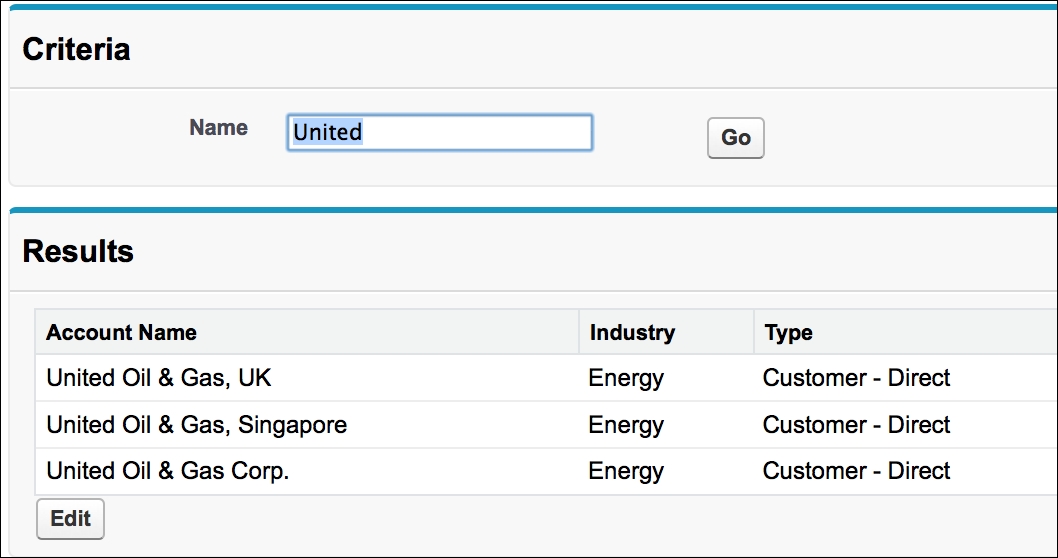This screenshot has height=558, width=1058.
Task: Click the Industry column header
Action: tap(632, 333)
